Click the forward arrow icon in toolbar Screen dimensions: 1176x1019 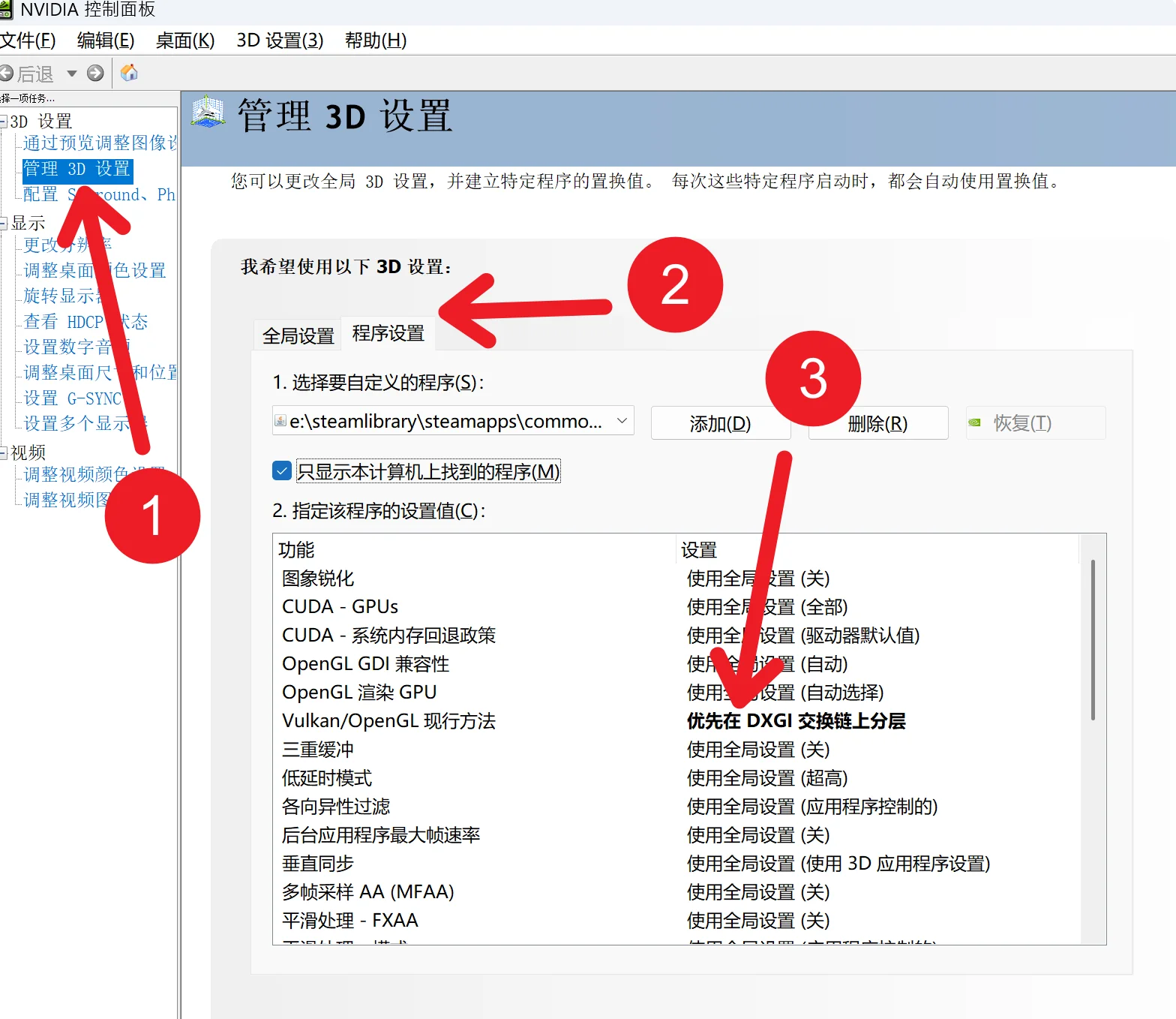(x=95, y=73)
